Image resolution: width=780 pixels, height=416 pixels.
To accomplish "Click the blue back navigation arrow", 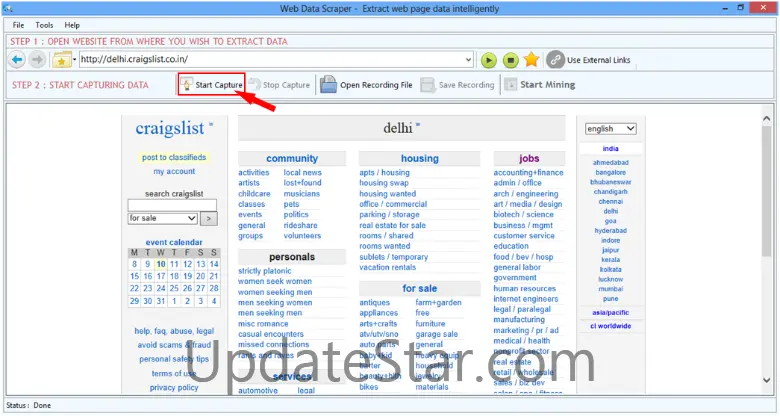I will pos(17,60).
